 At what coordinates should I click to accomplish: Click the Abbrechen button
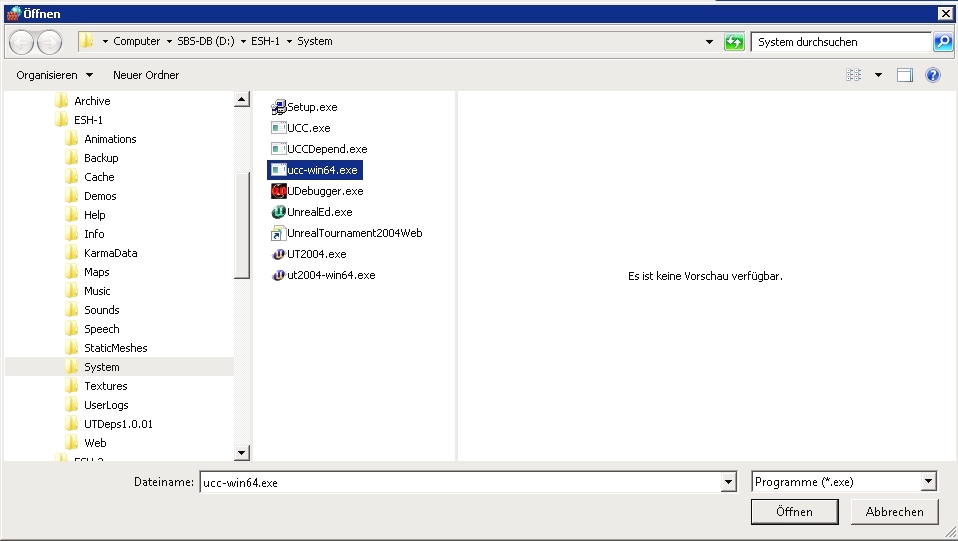(894, 512)
